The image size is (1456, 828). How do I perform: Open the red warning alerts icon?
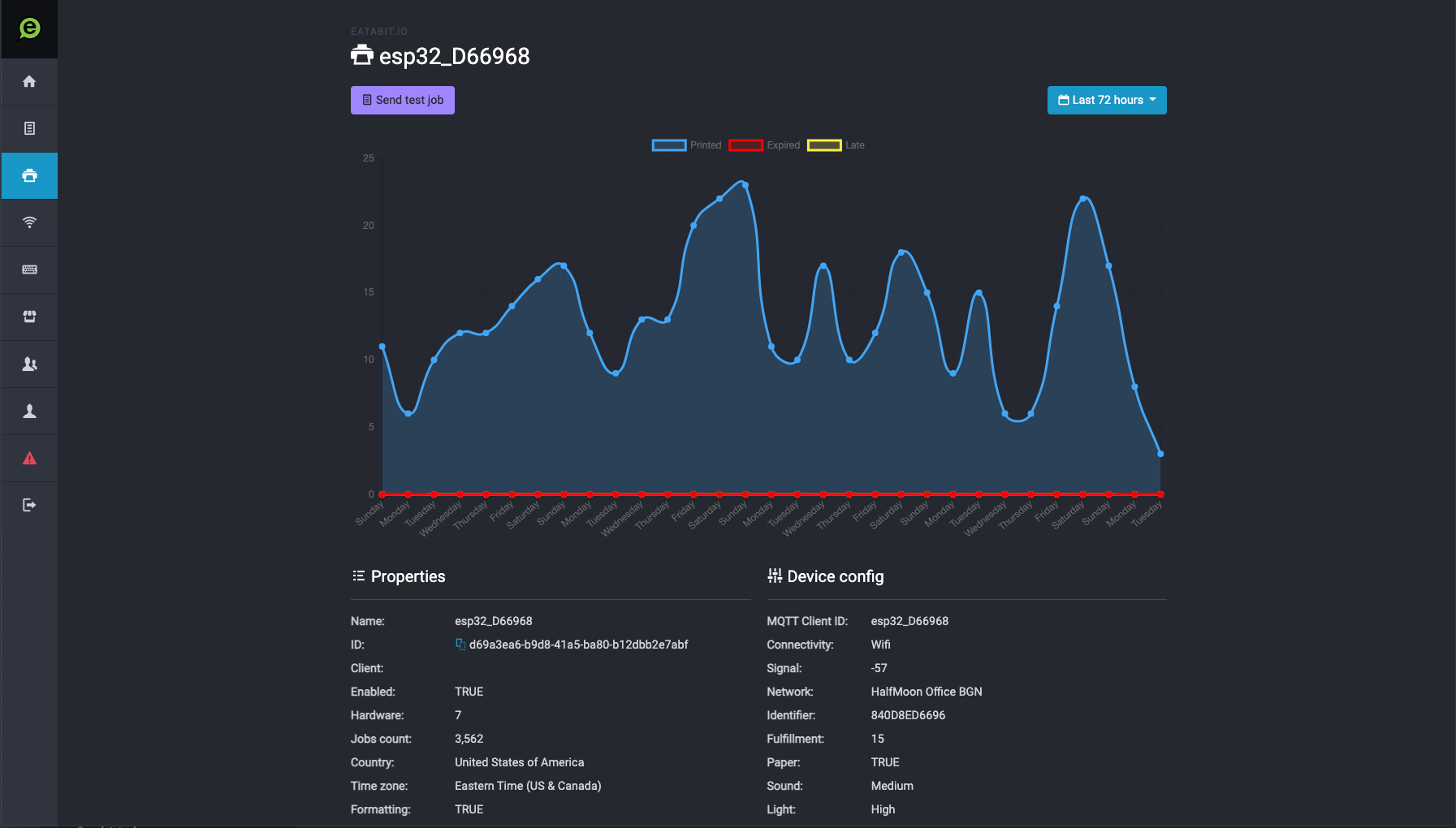point(29,458)
